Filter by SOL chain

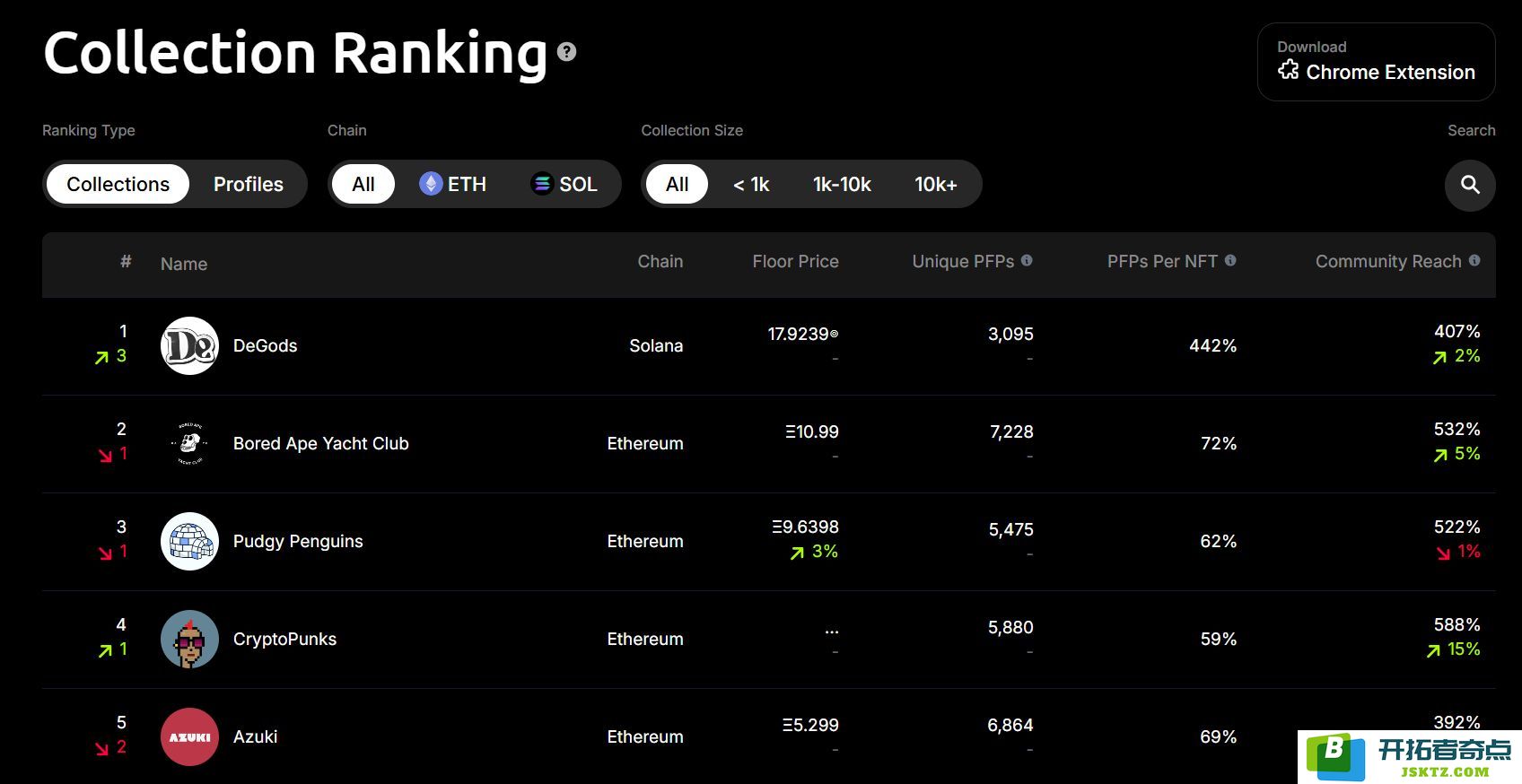pos(564,184)
